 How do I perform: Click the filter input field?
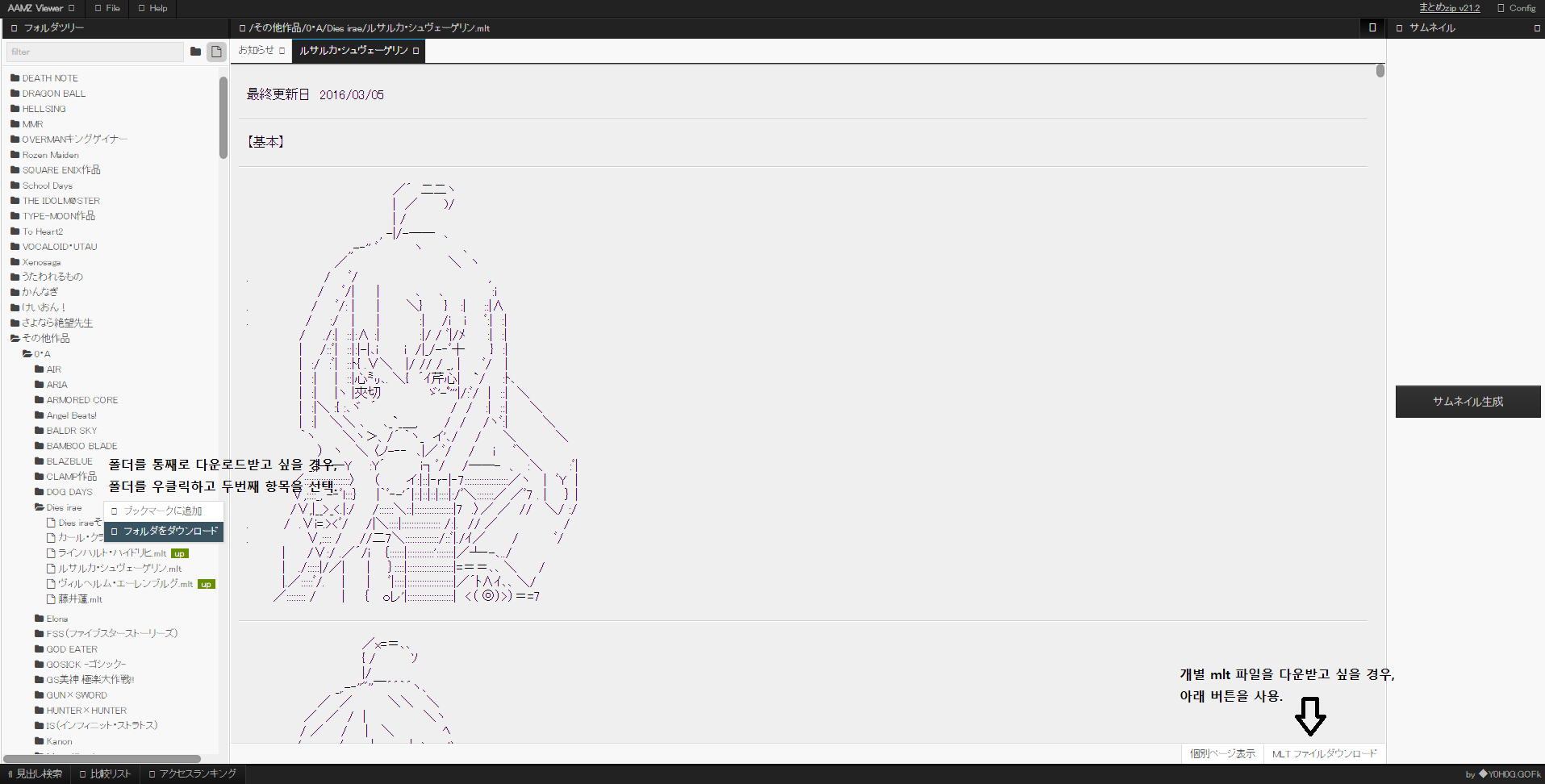click(94, 52)
